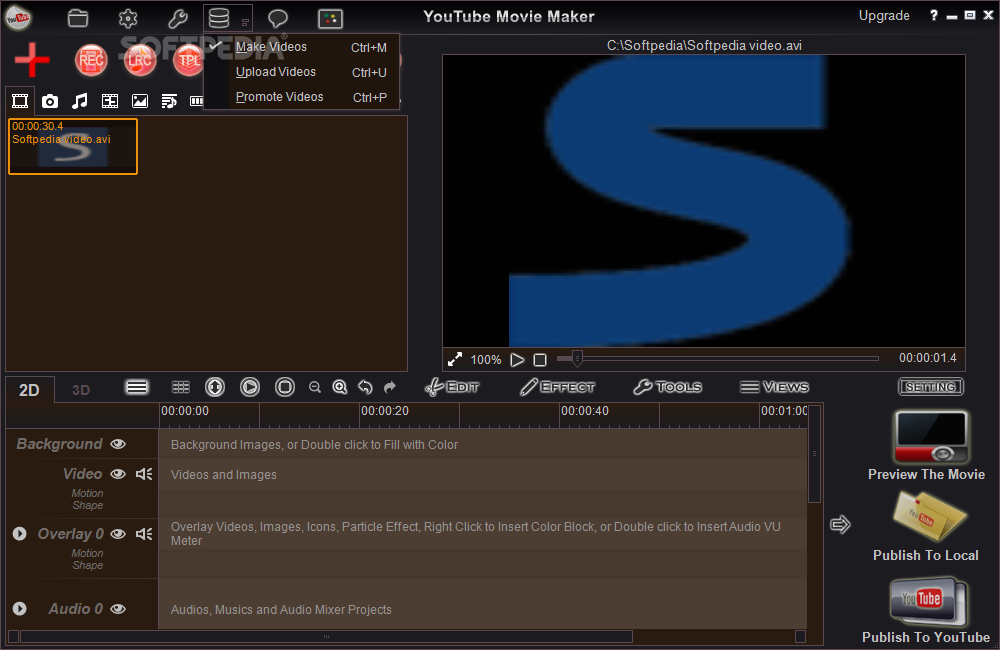The width and height of the screenshot is (1000, 650).
Task: Click the Upgrade link
Action: click(884, 15)
